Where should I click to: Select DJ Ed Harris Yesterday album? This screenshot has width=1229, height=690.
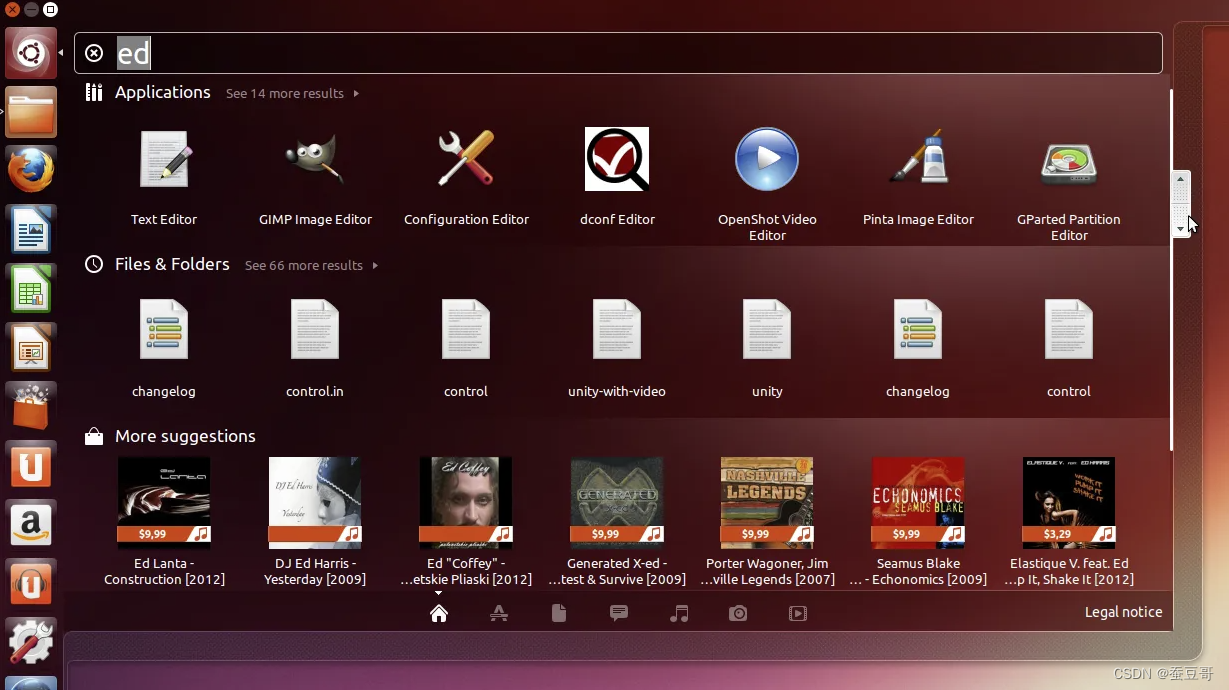click(315, 503)
